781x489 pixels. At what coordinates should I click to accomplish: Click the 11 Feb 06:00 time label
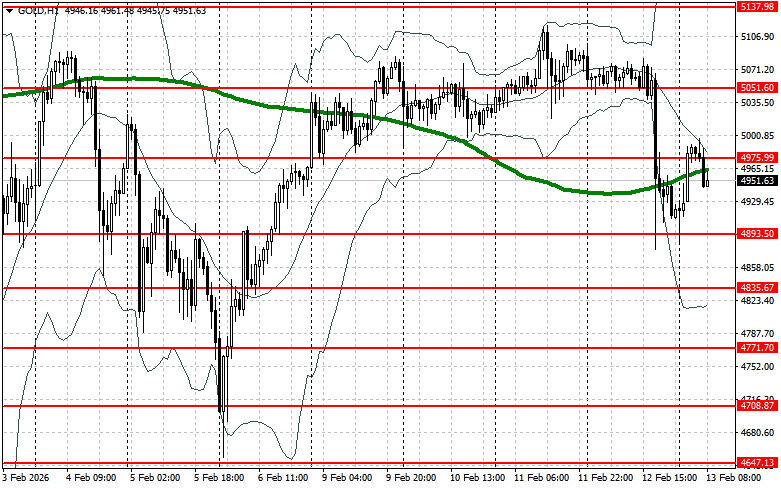pyautogui.click(x=541, y=478)
